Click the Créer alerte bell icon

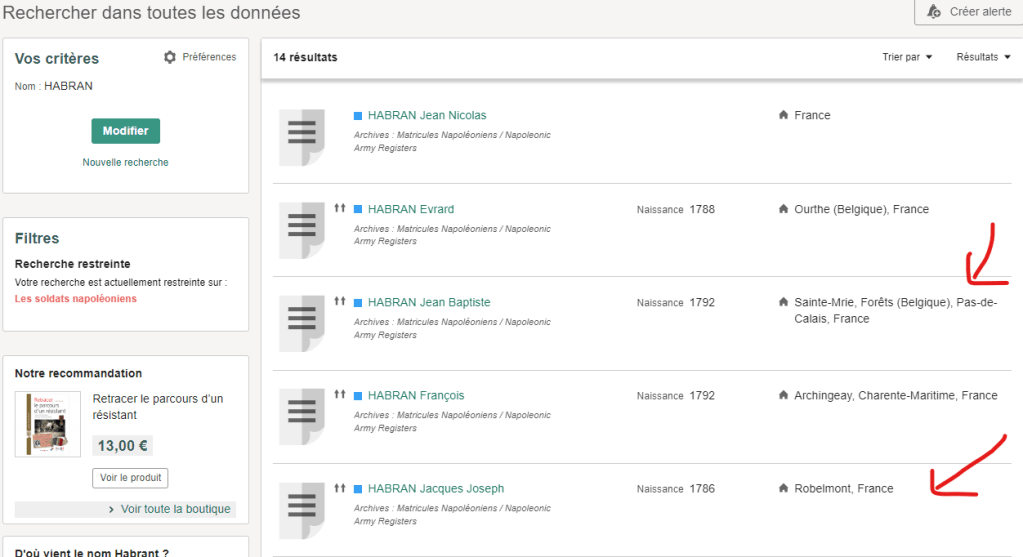point(934,11)
